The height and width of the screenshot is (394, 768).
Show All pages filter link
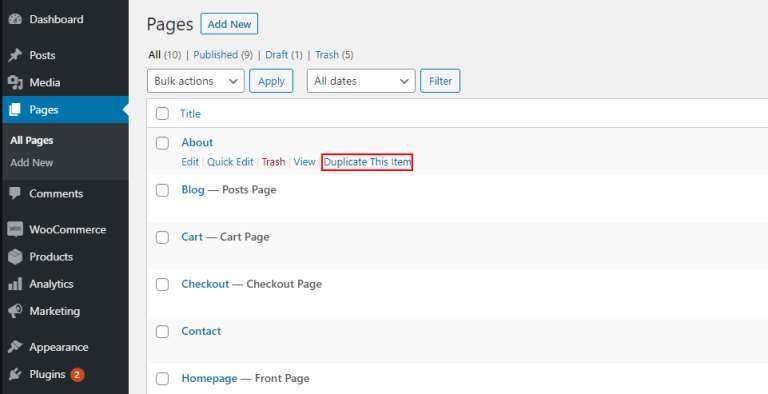pos(154,55)
